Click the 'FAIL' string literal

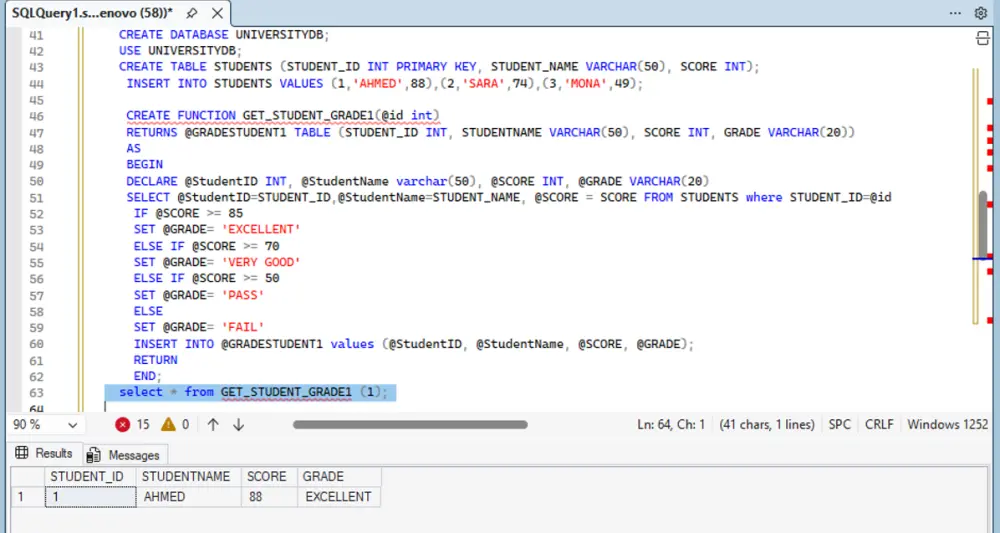click(243, 327)
